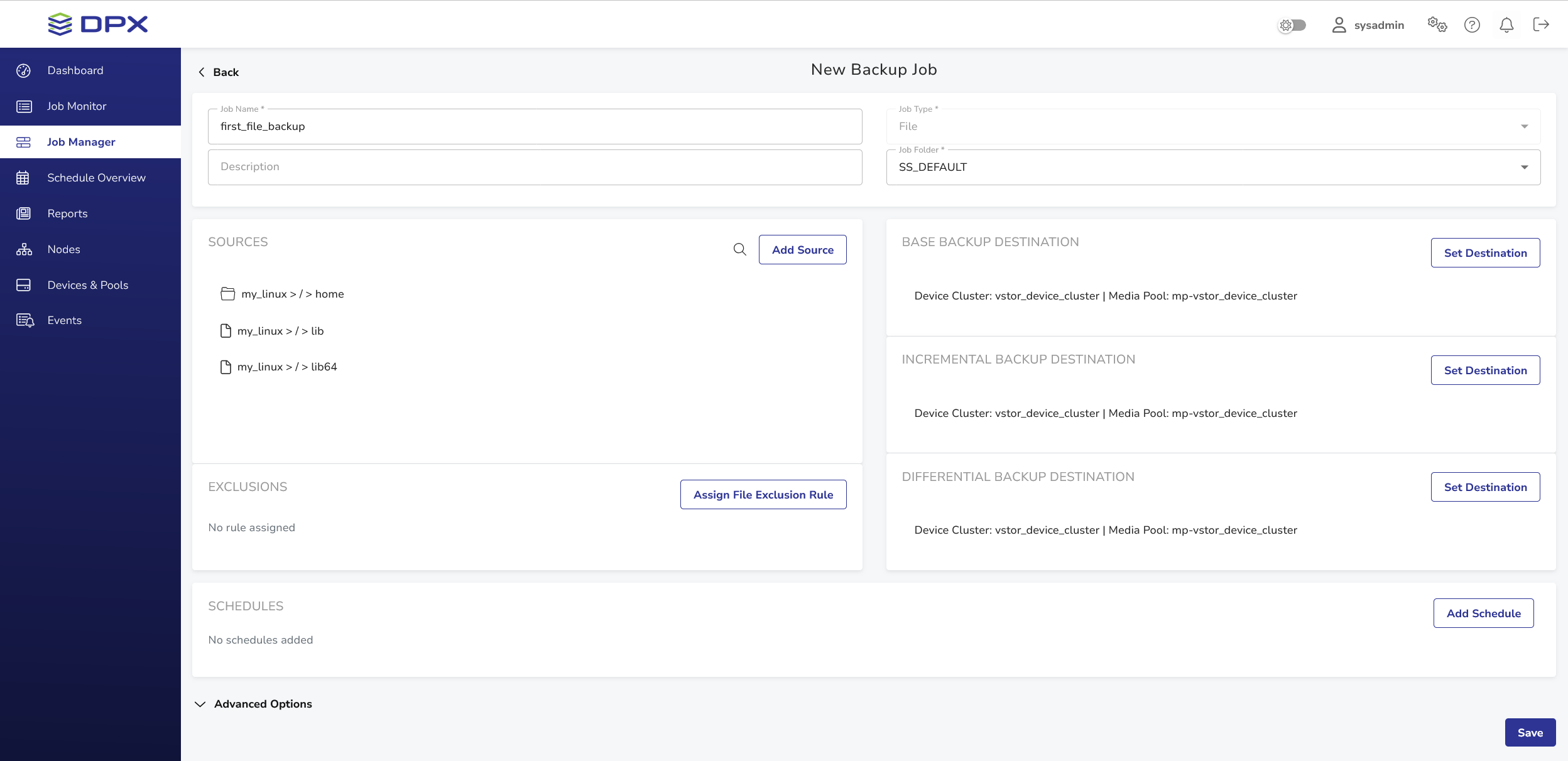
Task: Set the differential backup destination
Action: [x=1484, y=487]
